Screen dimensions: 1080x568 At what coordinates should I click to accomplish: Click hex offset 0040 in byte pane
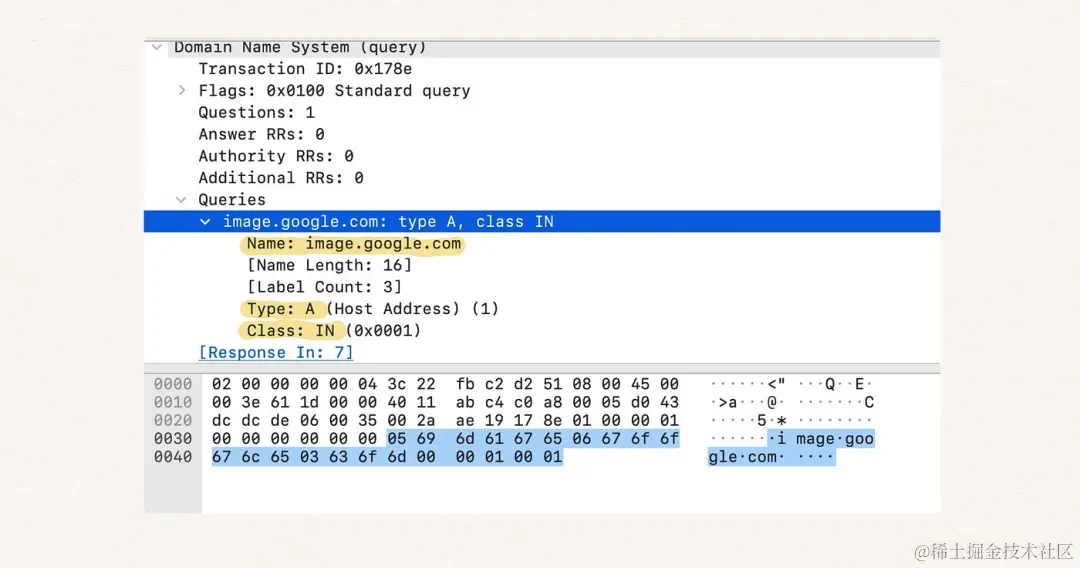pos(172,457)
